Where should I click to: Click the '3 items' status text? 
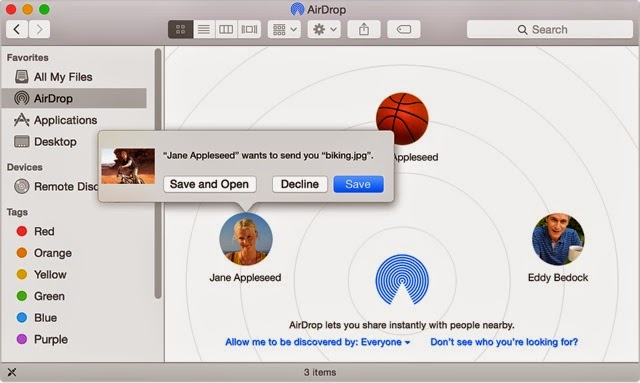coord(320,372)
